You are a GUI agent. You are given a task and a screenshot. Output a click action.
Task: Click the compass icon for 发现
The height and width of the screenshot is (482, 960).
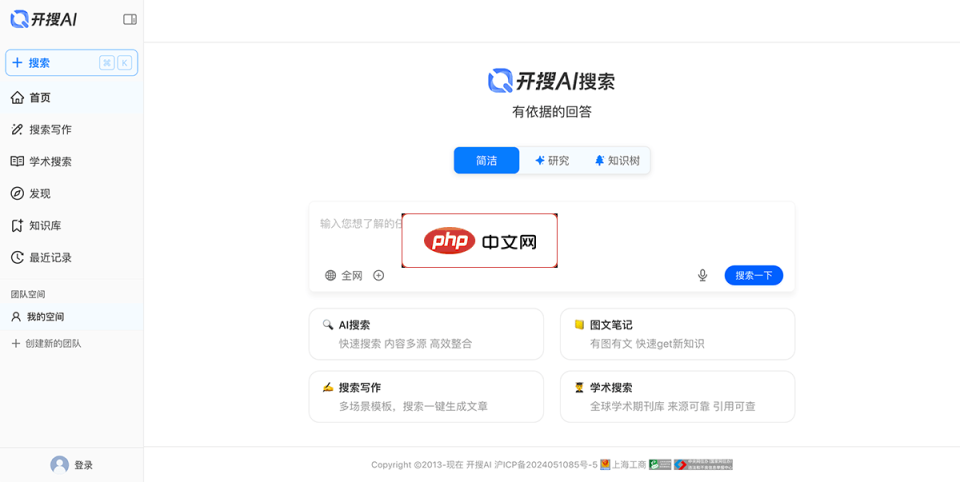tap(17, 194)
